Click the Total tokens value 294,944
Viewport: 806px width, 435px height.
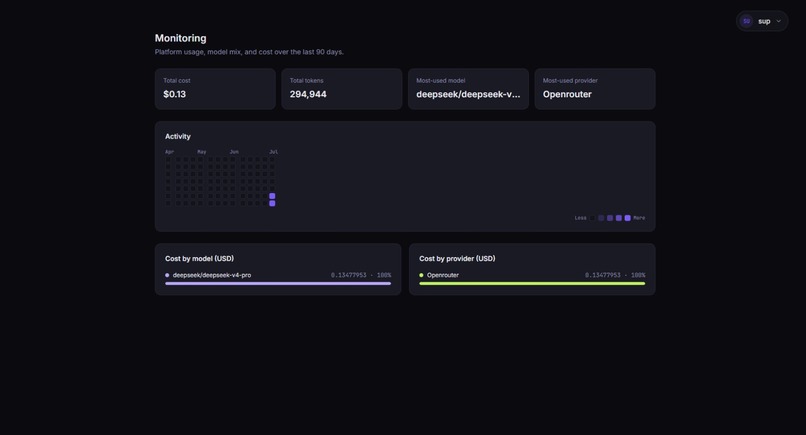pos(308,94)
